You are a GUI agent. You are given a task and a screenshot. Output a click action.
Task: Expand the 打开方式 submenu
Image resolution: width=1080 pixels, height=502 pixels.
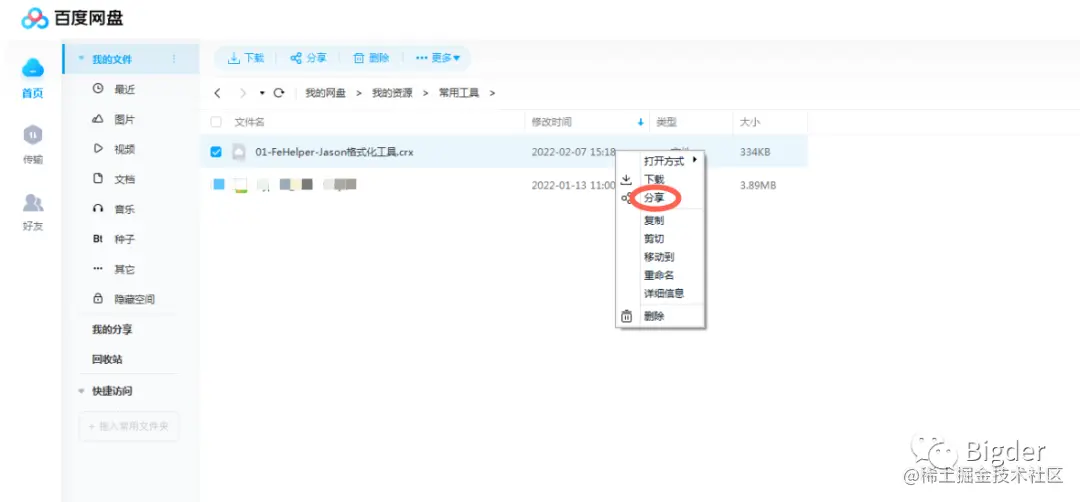click(x=670, y=161)
